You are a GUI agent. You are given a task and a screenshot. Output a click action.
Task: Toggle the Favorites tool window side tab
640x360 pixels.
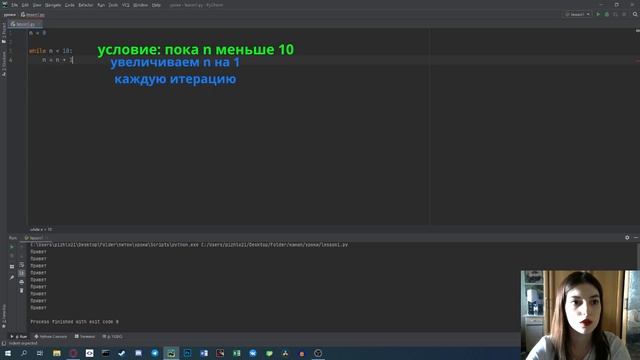click(4, 316)
